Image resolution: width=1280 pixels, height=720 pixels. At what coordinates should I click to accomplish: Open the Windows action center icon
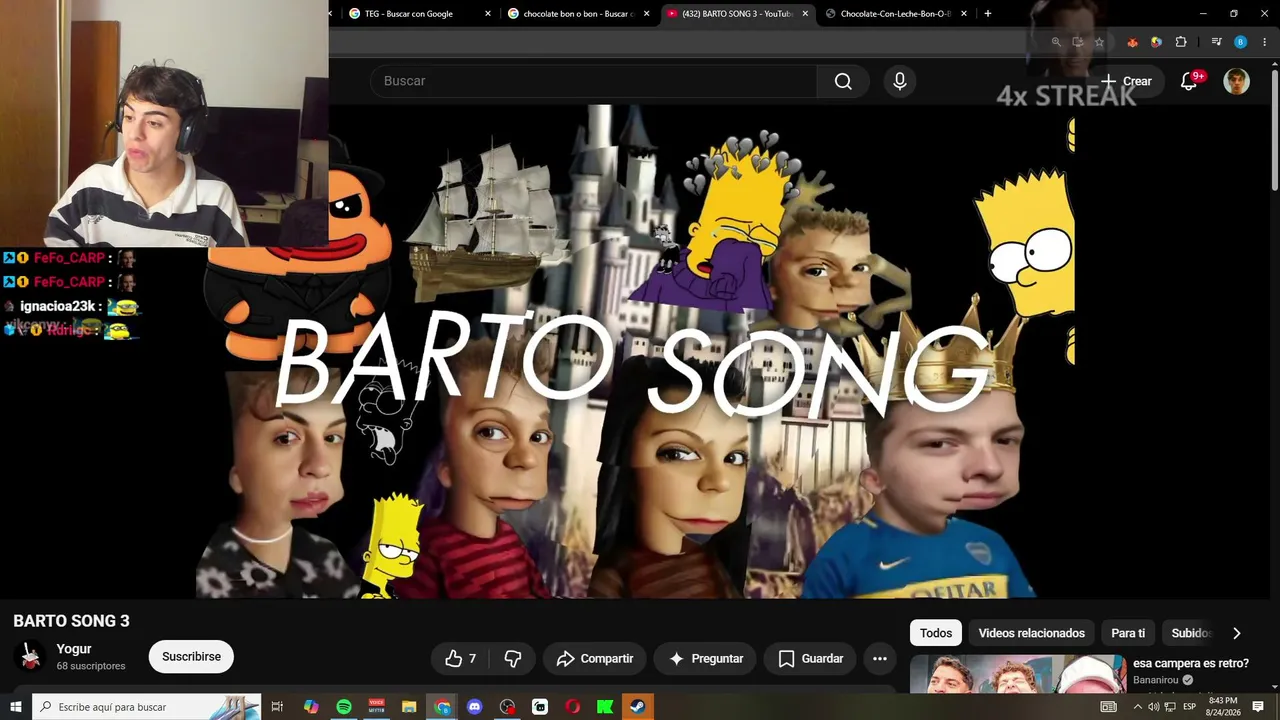[1259, 707]
